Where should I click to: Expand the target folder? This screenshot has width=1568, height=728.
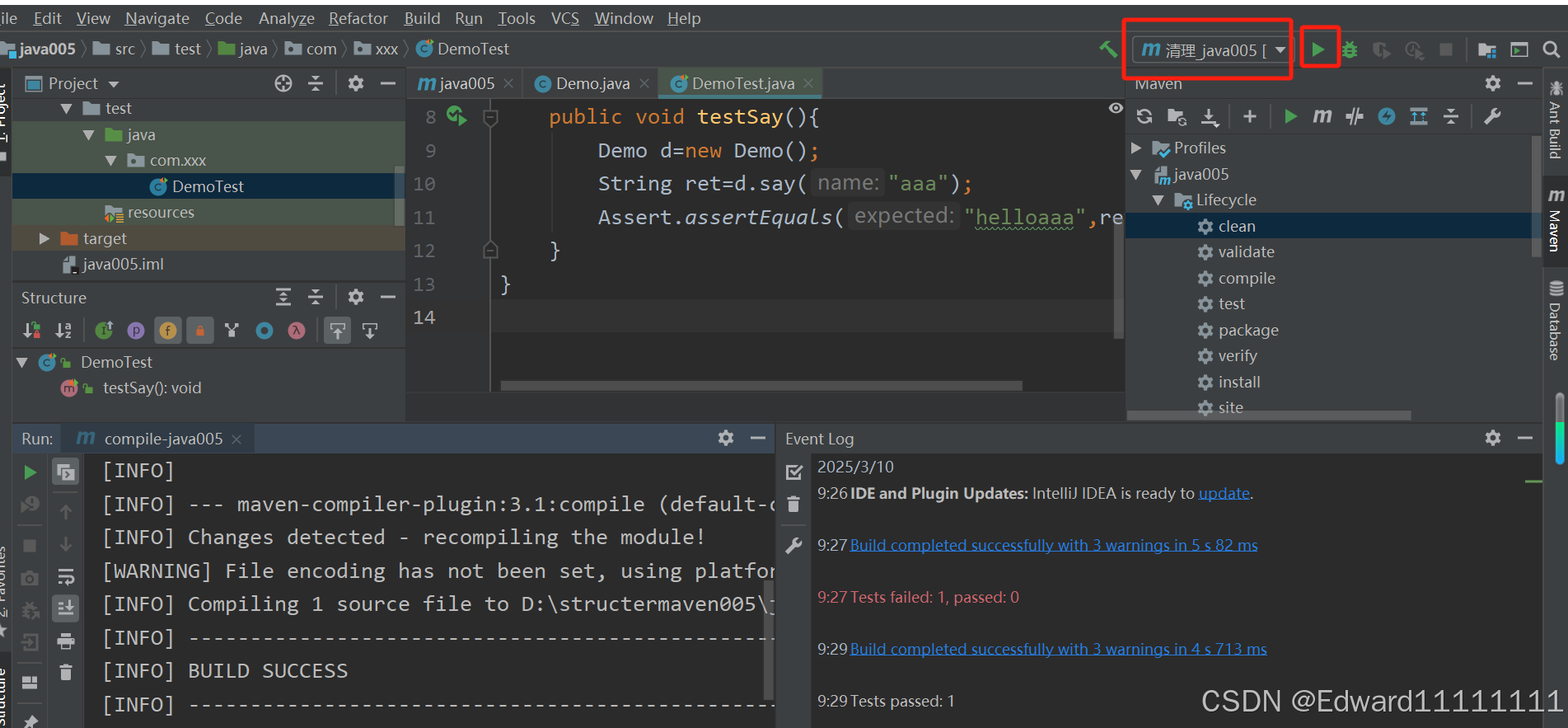click(x=44, y=238)
